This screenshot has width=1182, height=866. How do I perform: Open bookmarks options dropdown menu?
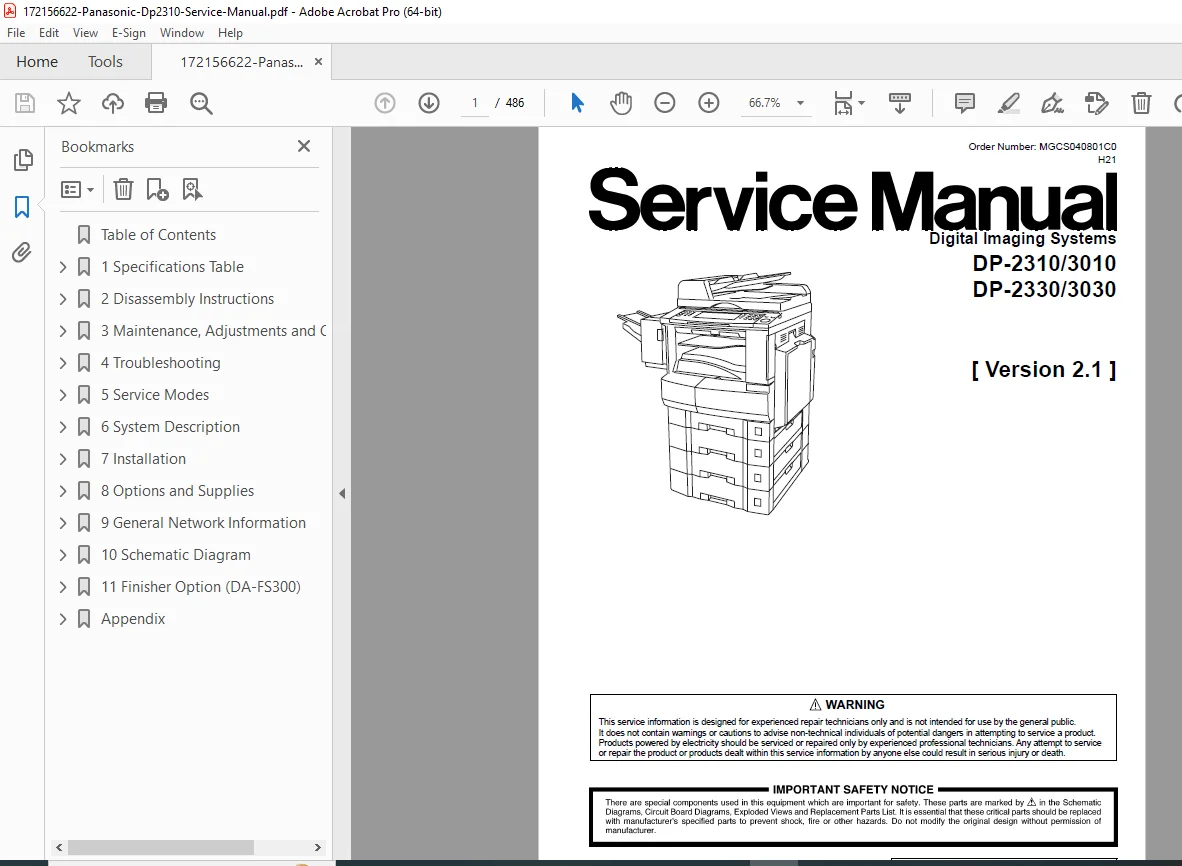tap(77, 189)
